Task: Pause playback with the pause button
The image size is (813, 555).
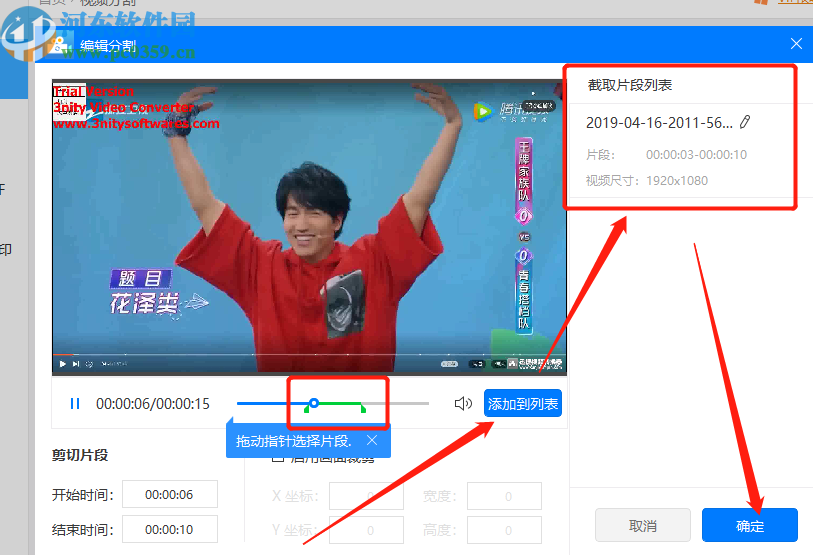Action: coord(75,404)
